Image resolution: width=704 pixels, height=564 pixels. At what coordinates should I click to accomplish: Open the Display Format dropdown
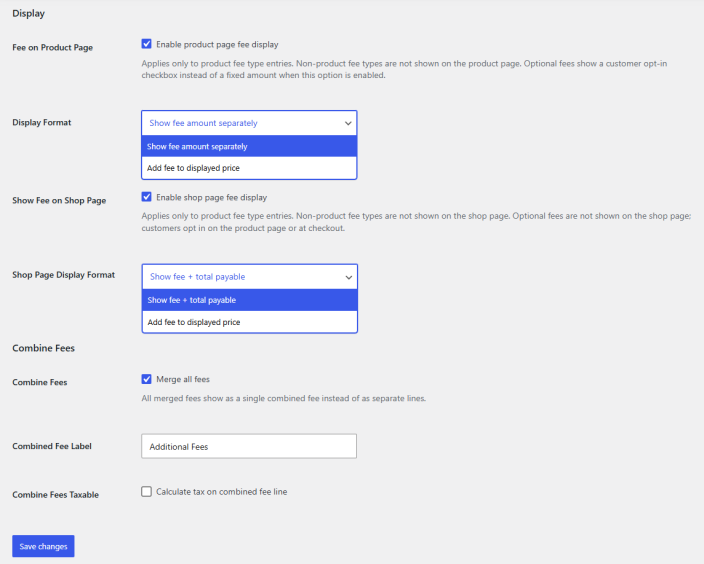[x=249, y=123]
